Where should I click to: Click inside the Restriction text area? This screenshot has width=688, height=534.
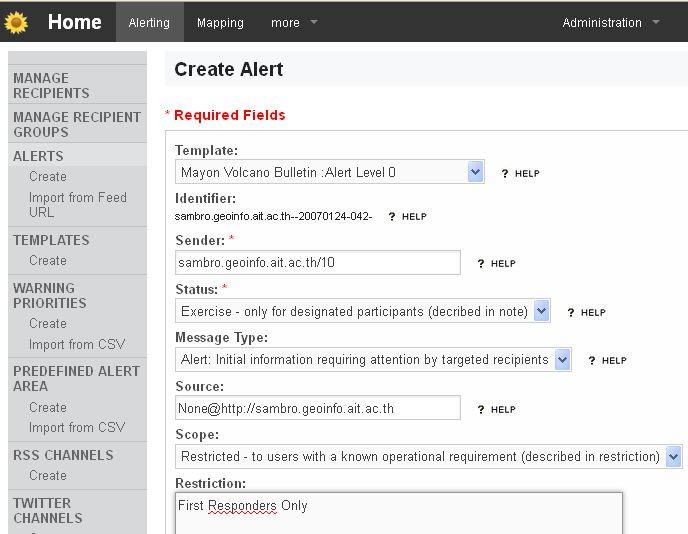[398, 512]
